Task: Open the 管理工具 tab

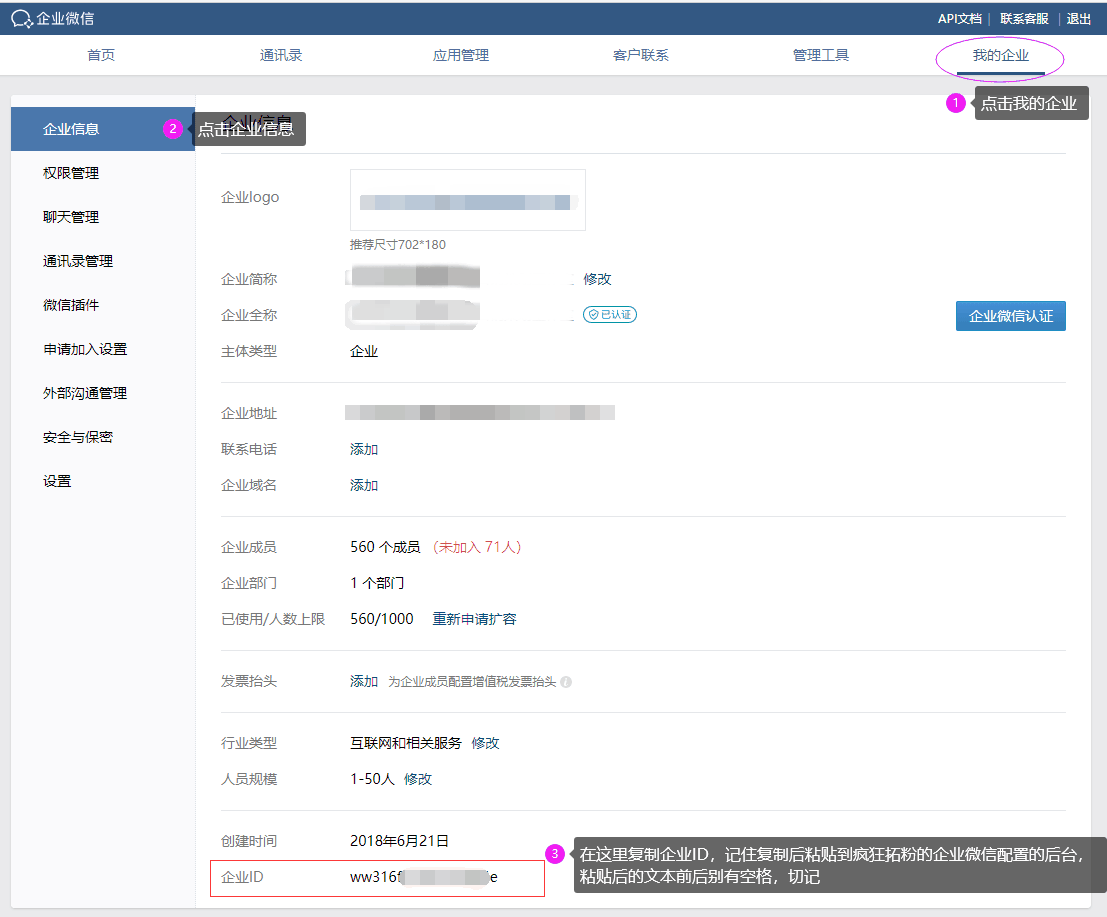Action: 821,55
